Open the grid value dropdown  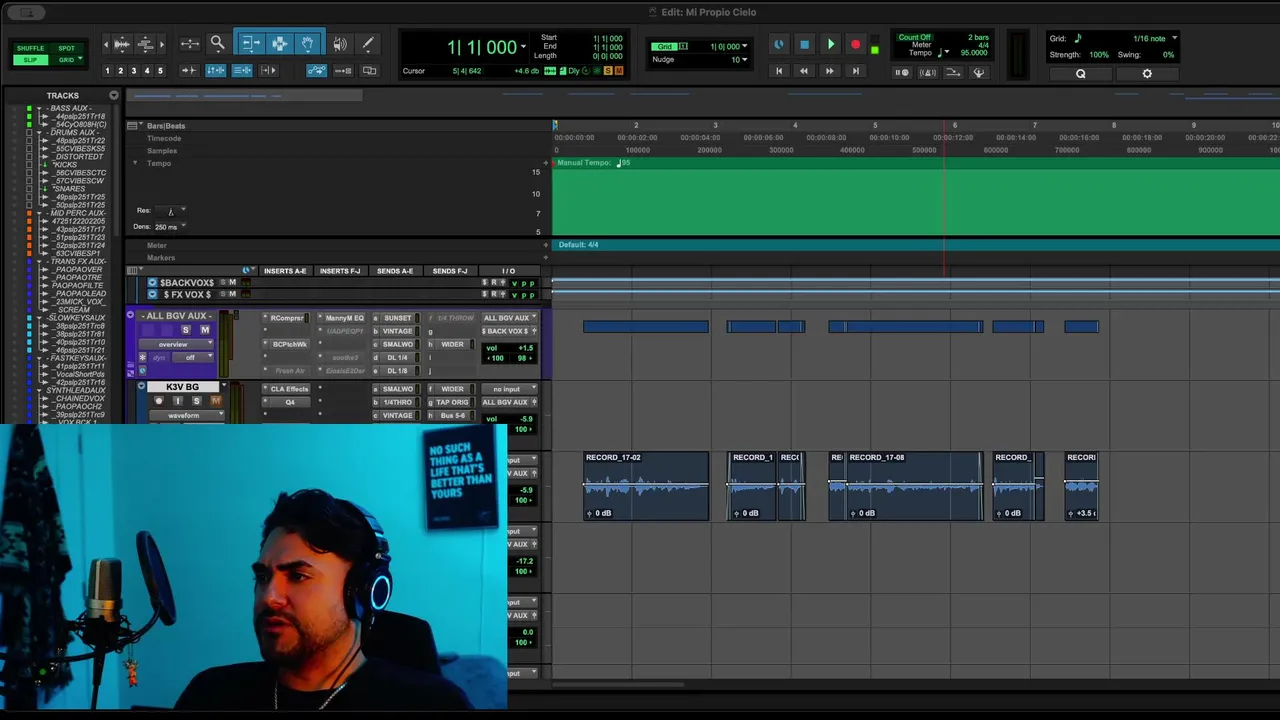point(744,46)
